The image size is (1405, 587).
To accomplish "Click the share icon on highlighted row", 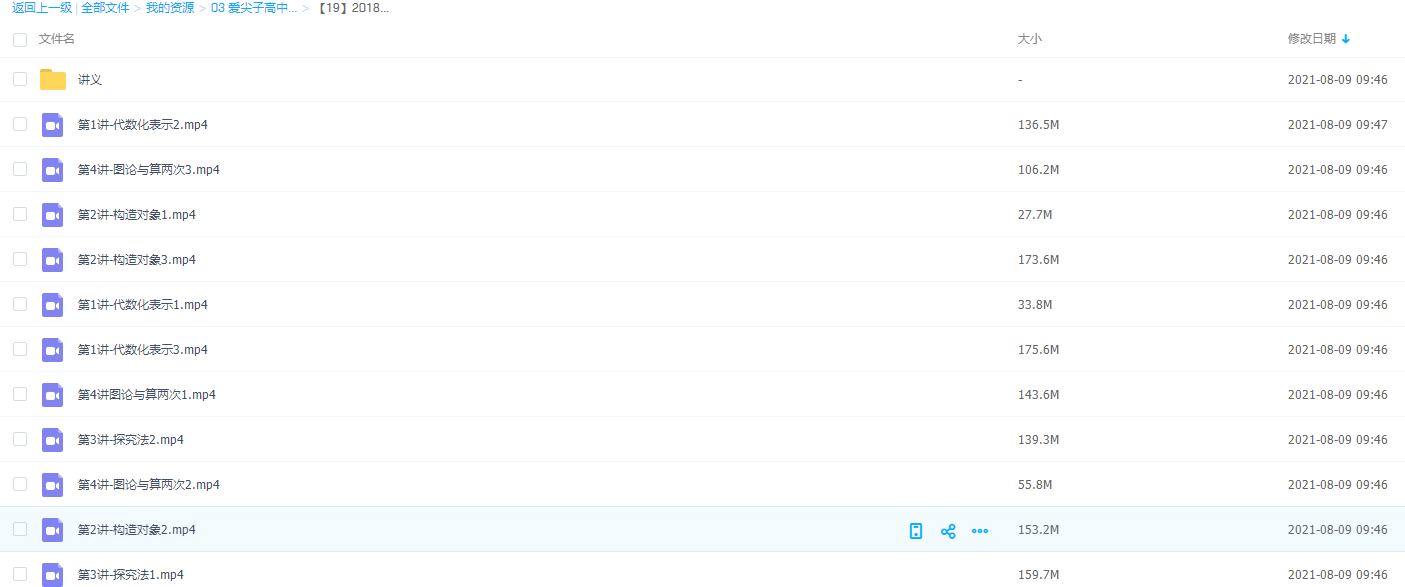I will 948,531.
